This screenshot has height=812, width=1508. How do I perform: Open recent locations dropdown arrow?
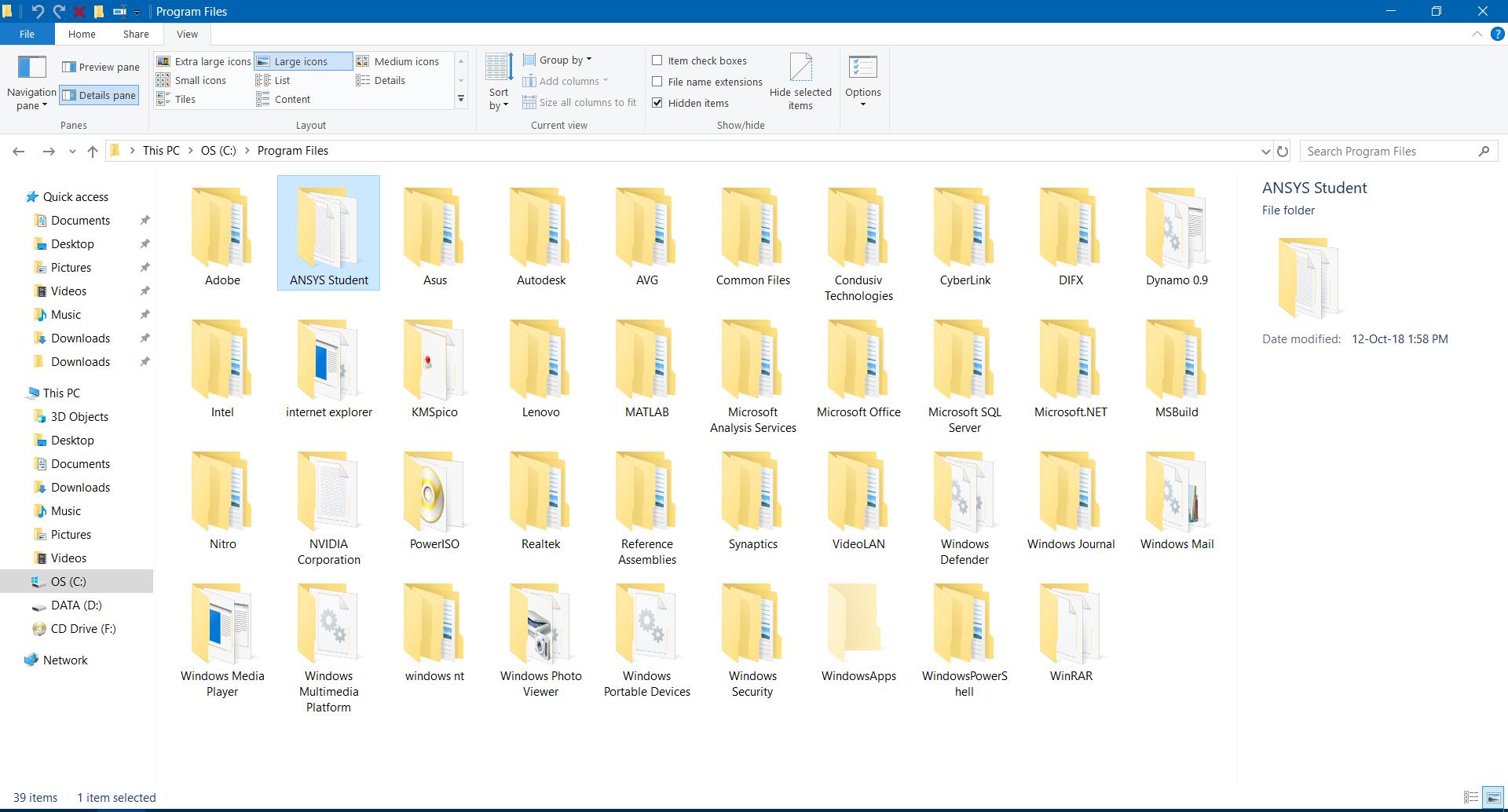coord(72,151)
